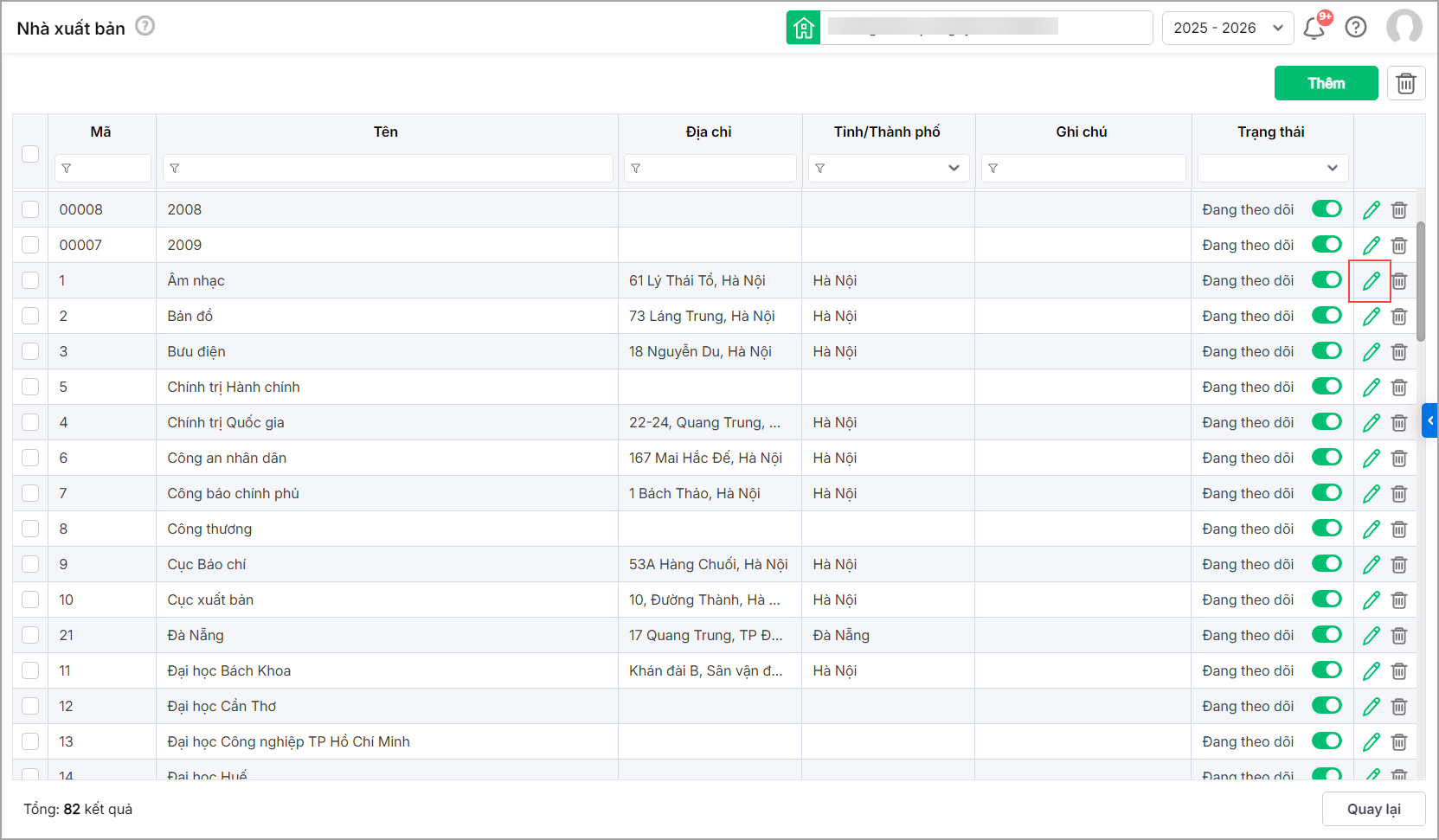
Task: Click the Tên column filter field
Action: coord(388,168)
